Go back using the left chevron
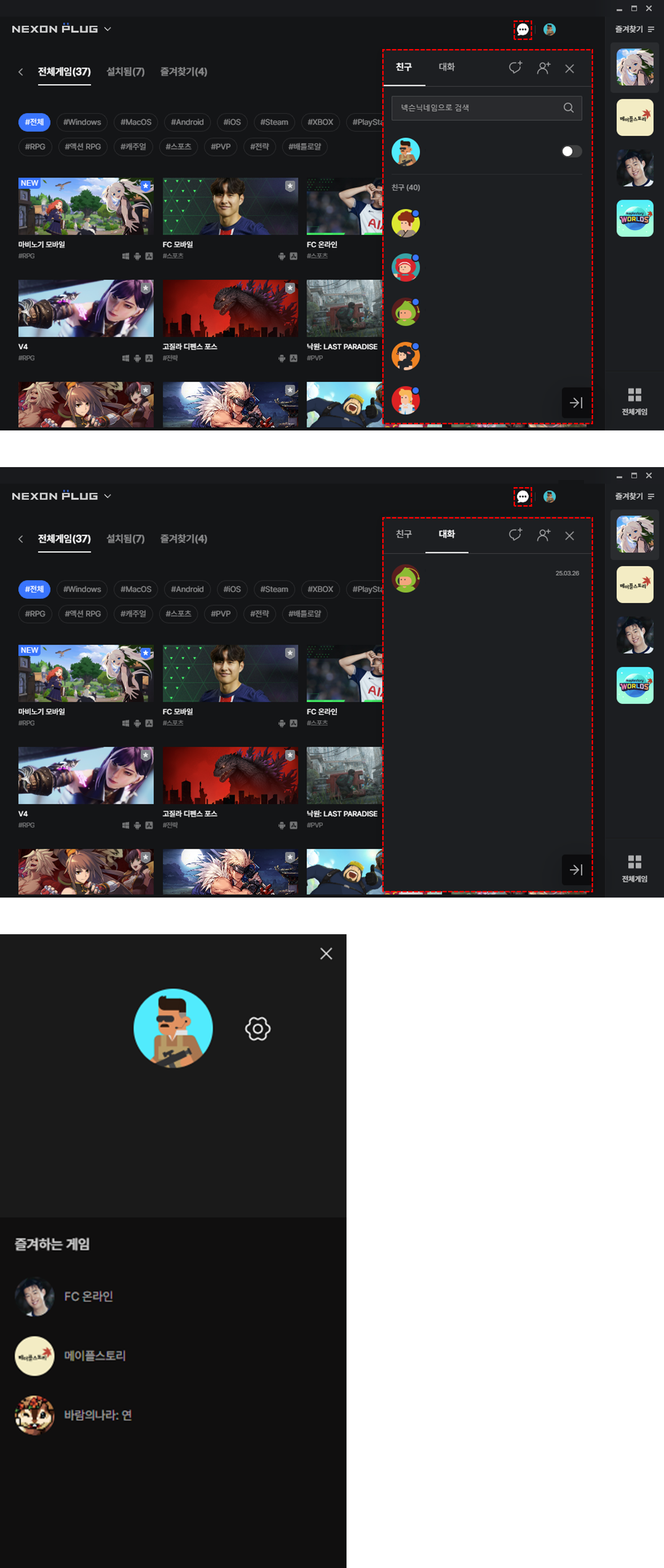664x1568 pixels. [x=20, y=72]
